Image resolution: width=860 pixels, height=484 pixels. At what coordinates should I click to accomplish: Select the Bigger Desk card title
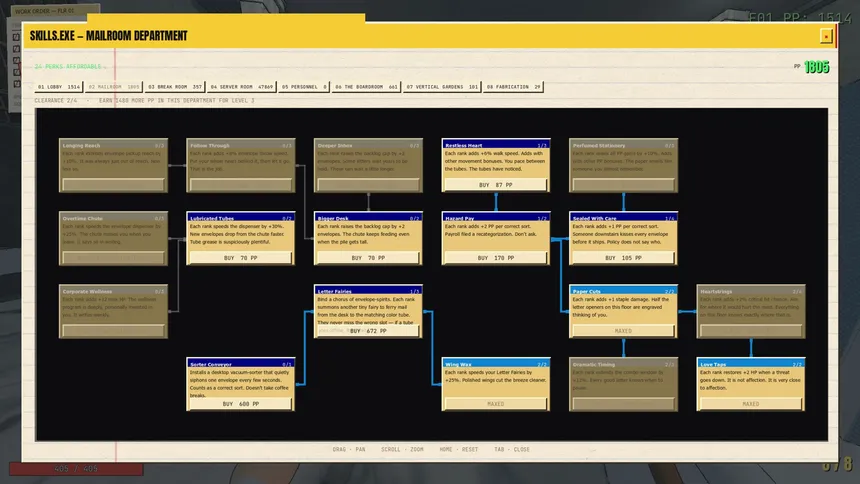[x=333, y=218]
